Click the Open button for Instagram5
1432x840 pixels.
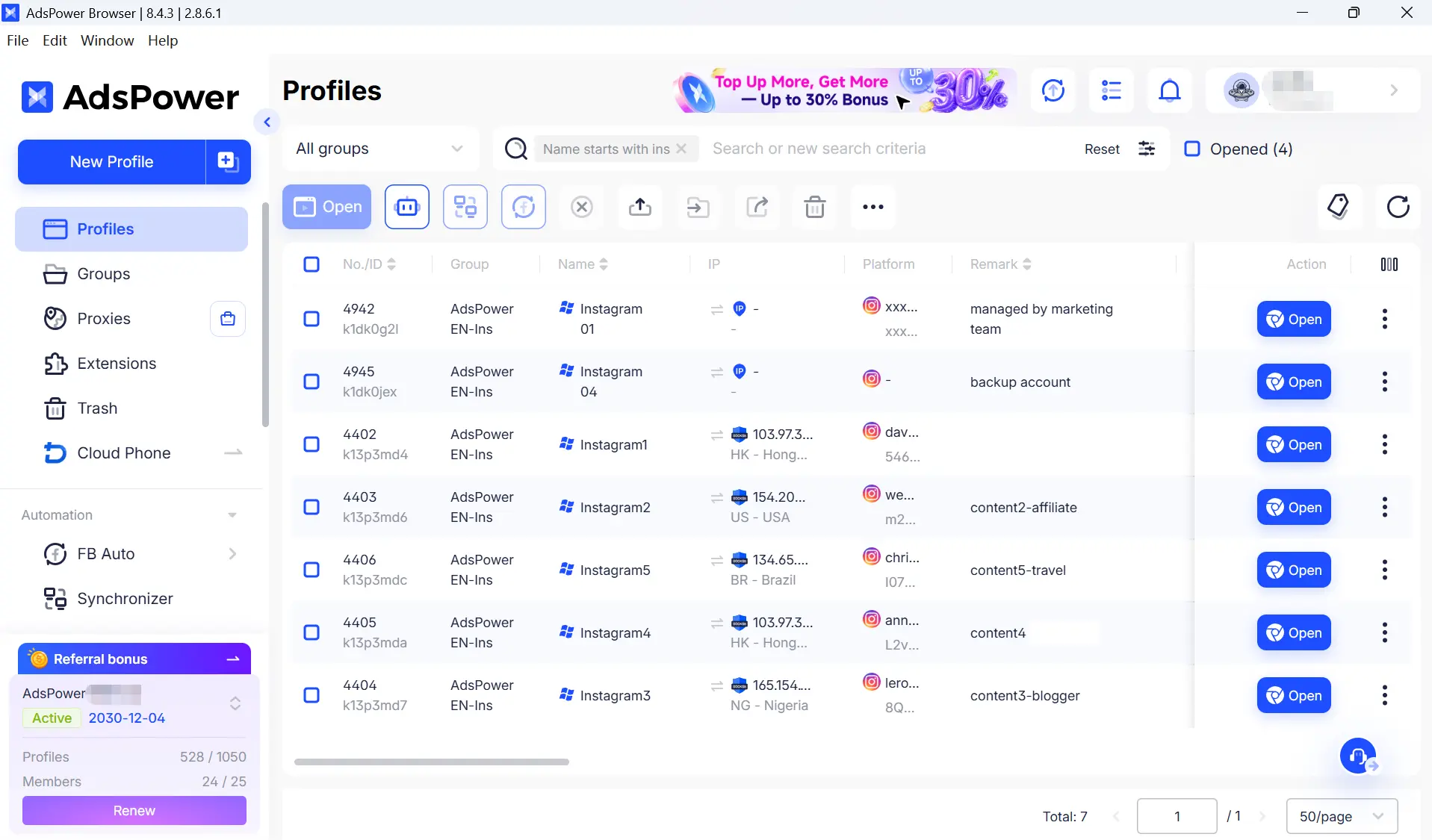tap(1294, 570)
